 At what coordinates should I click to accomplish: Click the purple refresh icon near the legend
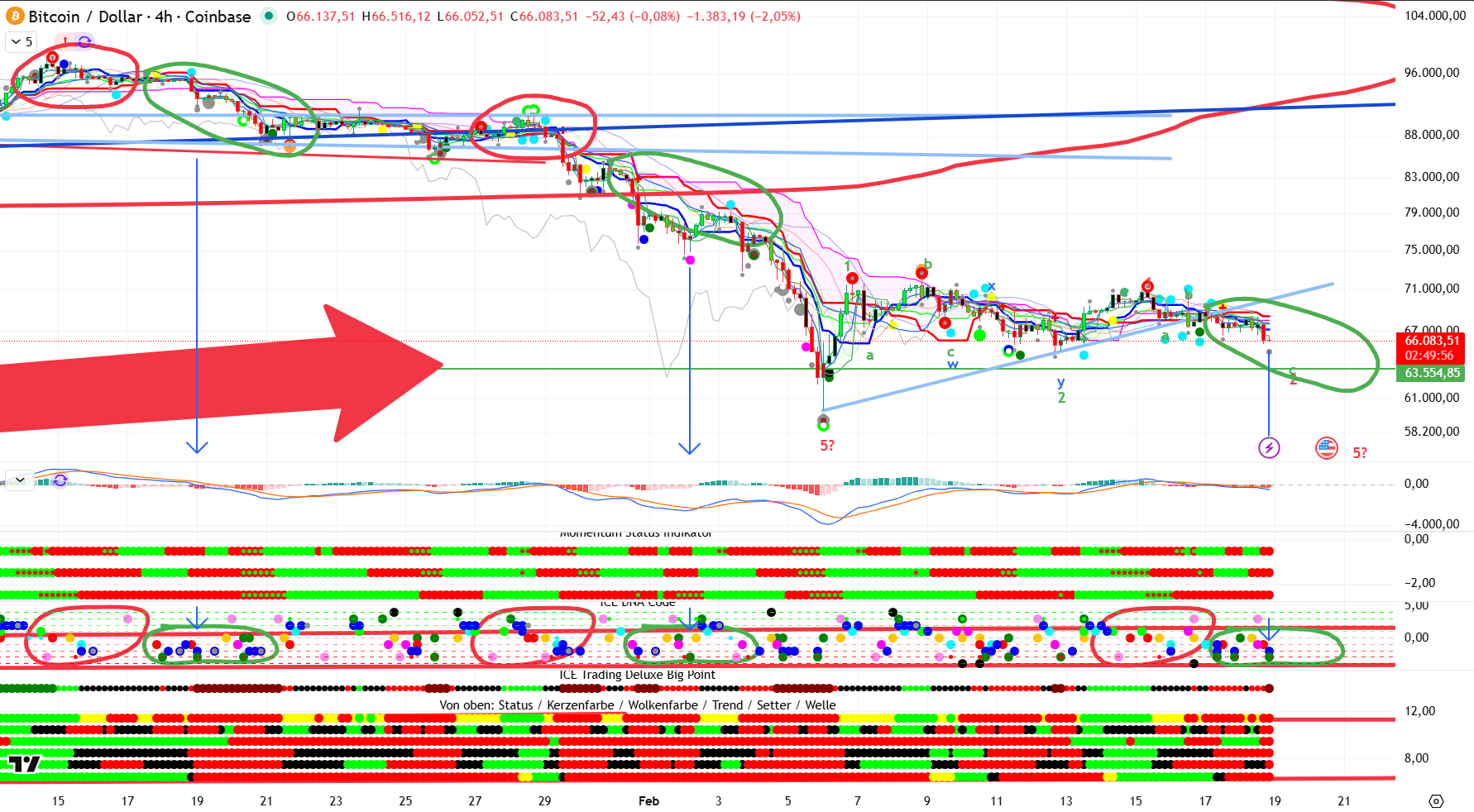point(84,41)
